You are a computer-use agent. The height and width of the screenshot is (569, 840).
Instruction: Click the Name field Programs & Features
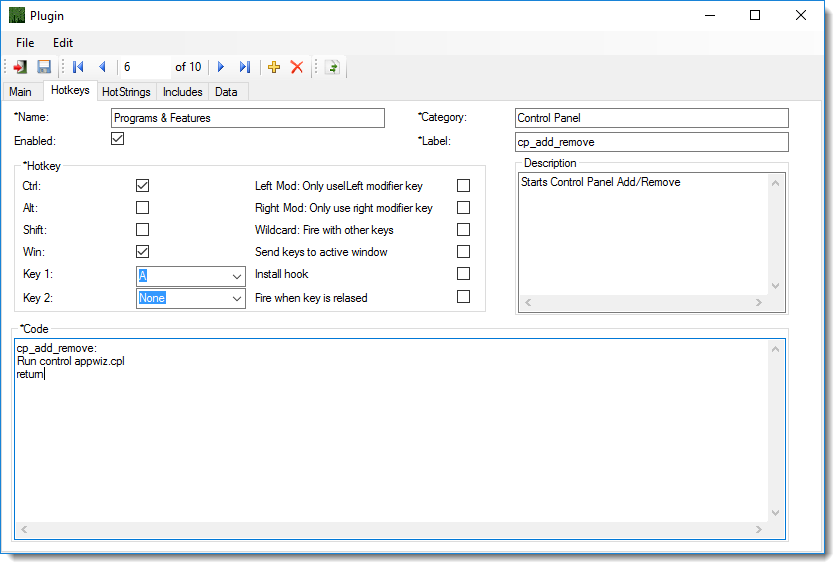click(x=248, y=118)
